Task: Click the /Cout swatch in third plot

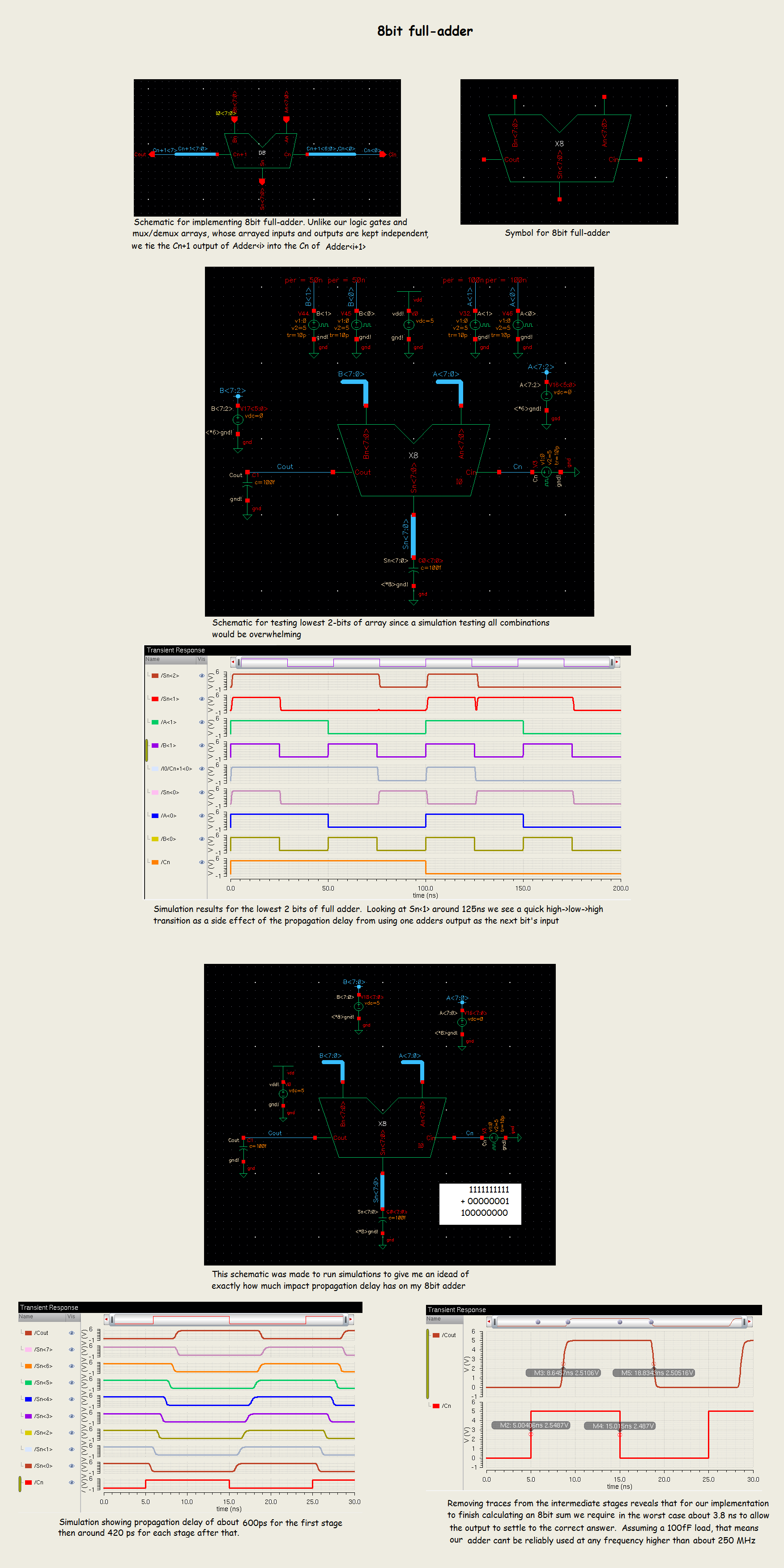Action: click(x=436, y=1335)
